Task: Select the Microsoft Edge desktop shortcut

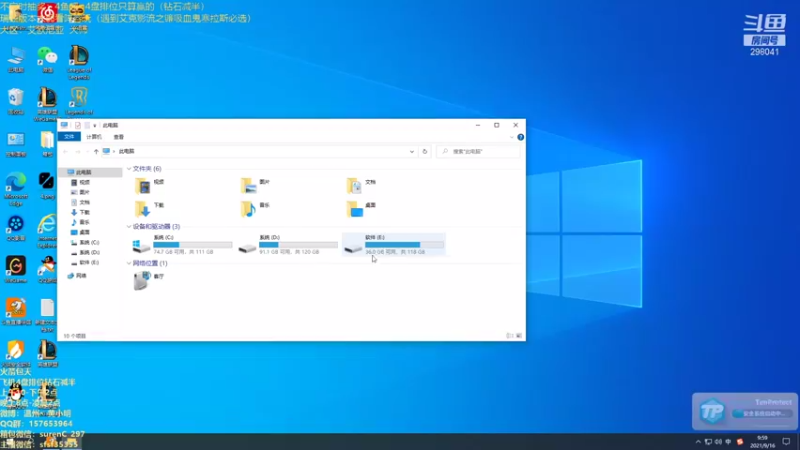Action: point(16,189)
